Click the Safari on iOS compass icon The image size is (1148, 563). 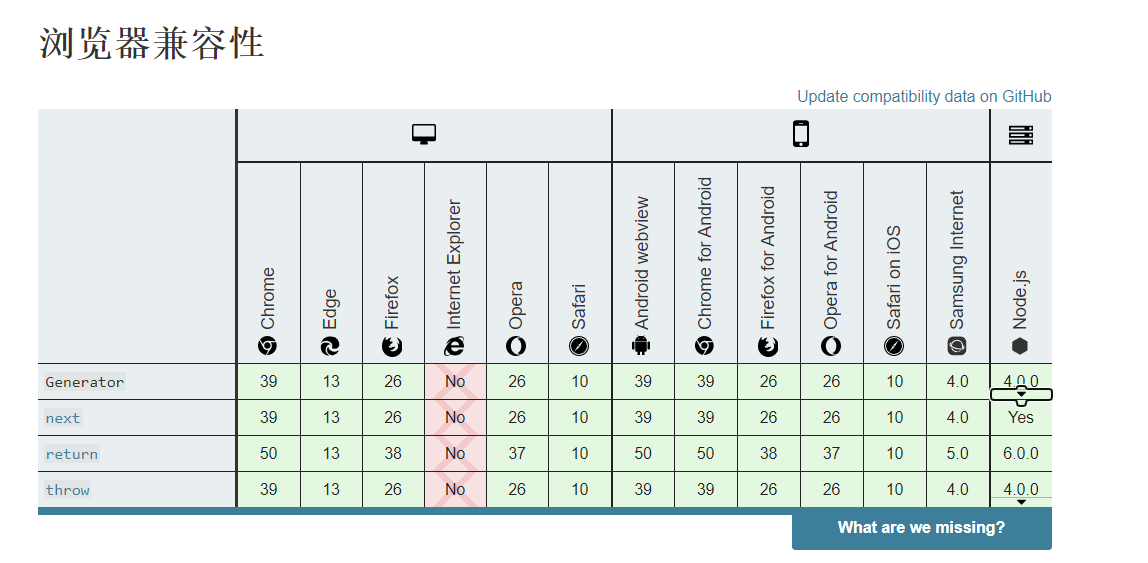click(x=894, y=346)
